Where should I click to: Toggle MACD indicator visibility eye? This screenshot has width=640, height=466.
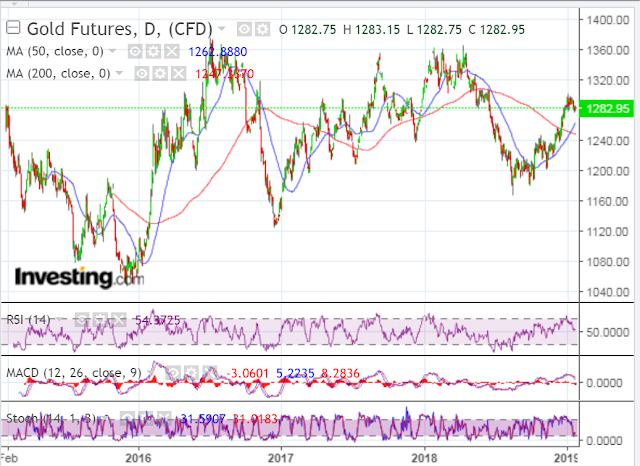point(173,373)
